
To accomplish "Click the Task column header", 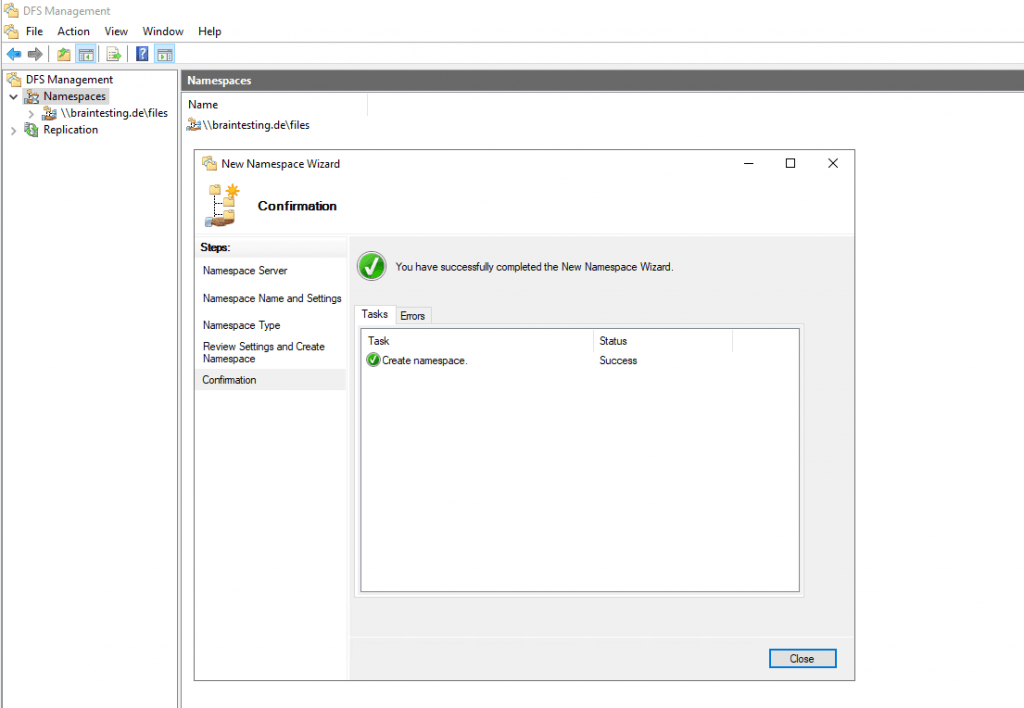I will click(x=477, y=341).
